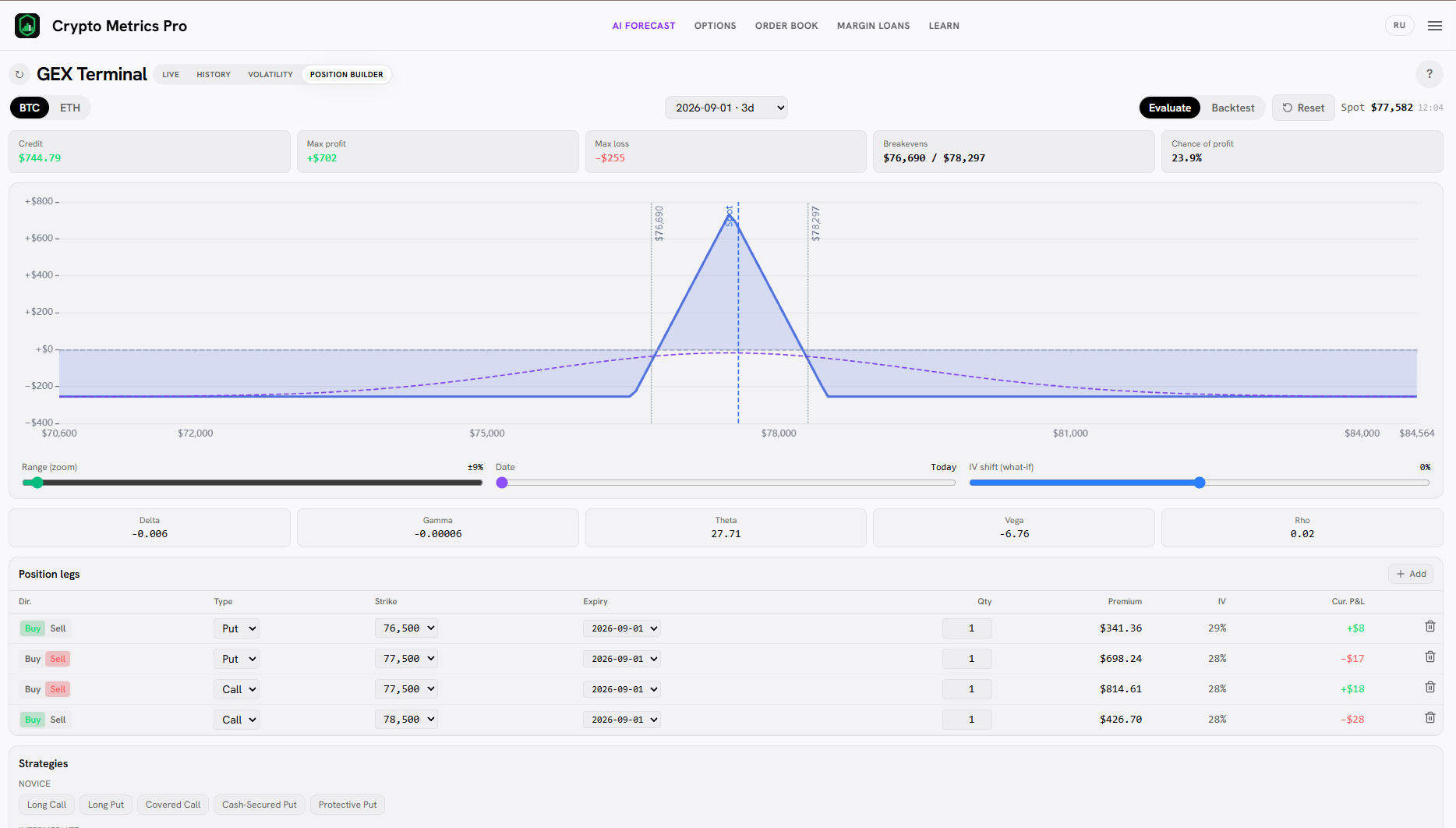Click the quantity field of the 76,500 leg
1456x828 pixels.
click(x=967, y=628)
